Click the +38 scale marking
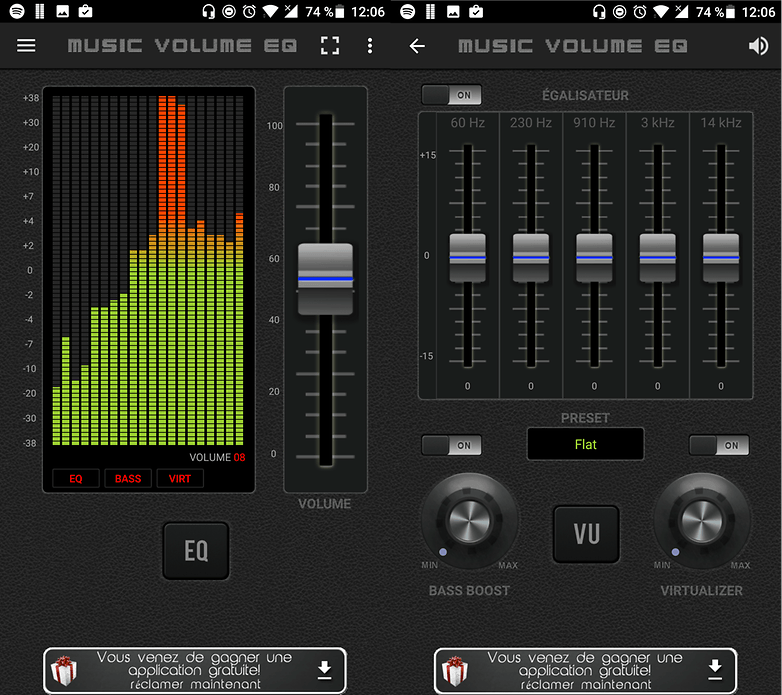The image size is (782, 695). [31, 98]
